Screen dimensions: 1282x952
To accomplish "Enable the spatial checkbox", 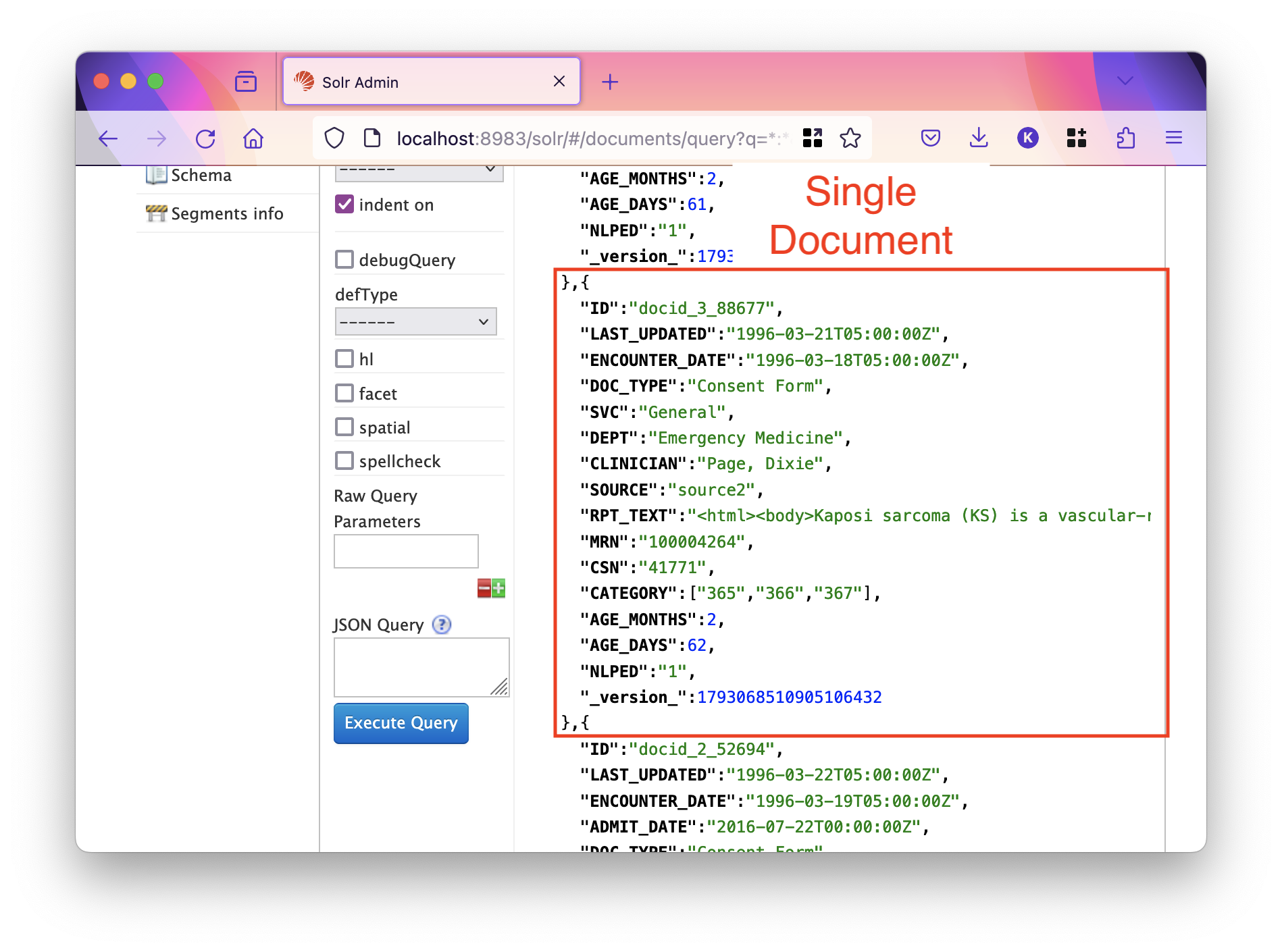I will pos(344,427).
